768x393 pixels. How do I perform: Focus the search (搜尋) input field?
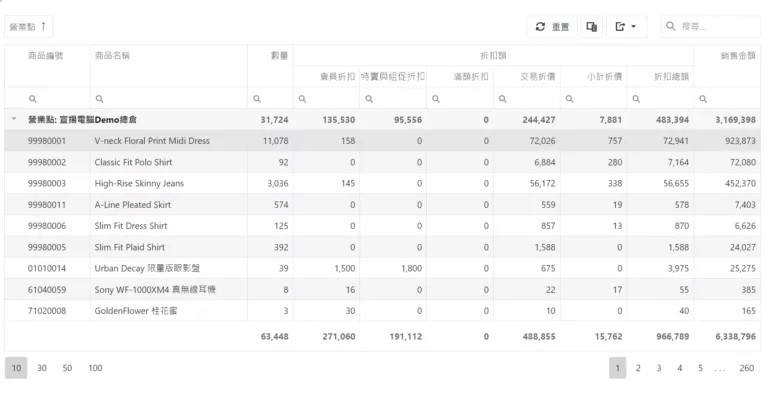click(x=710, y=27)
